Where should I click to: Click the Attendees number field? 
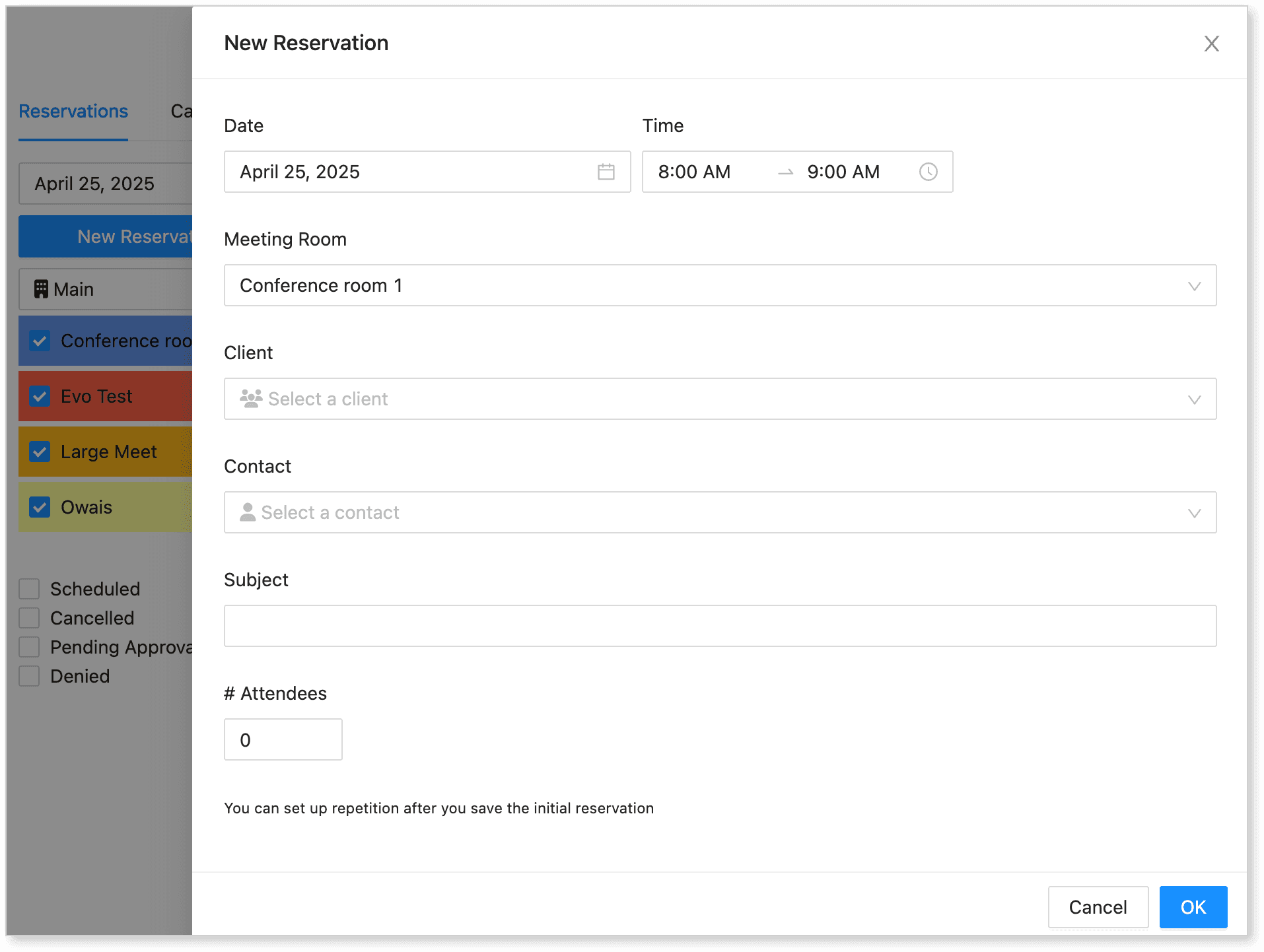[283, 739]
